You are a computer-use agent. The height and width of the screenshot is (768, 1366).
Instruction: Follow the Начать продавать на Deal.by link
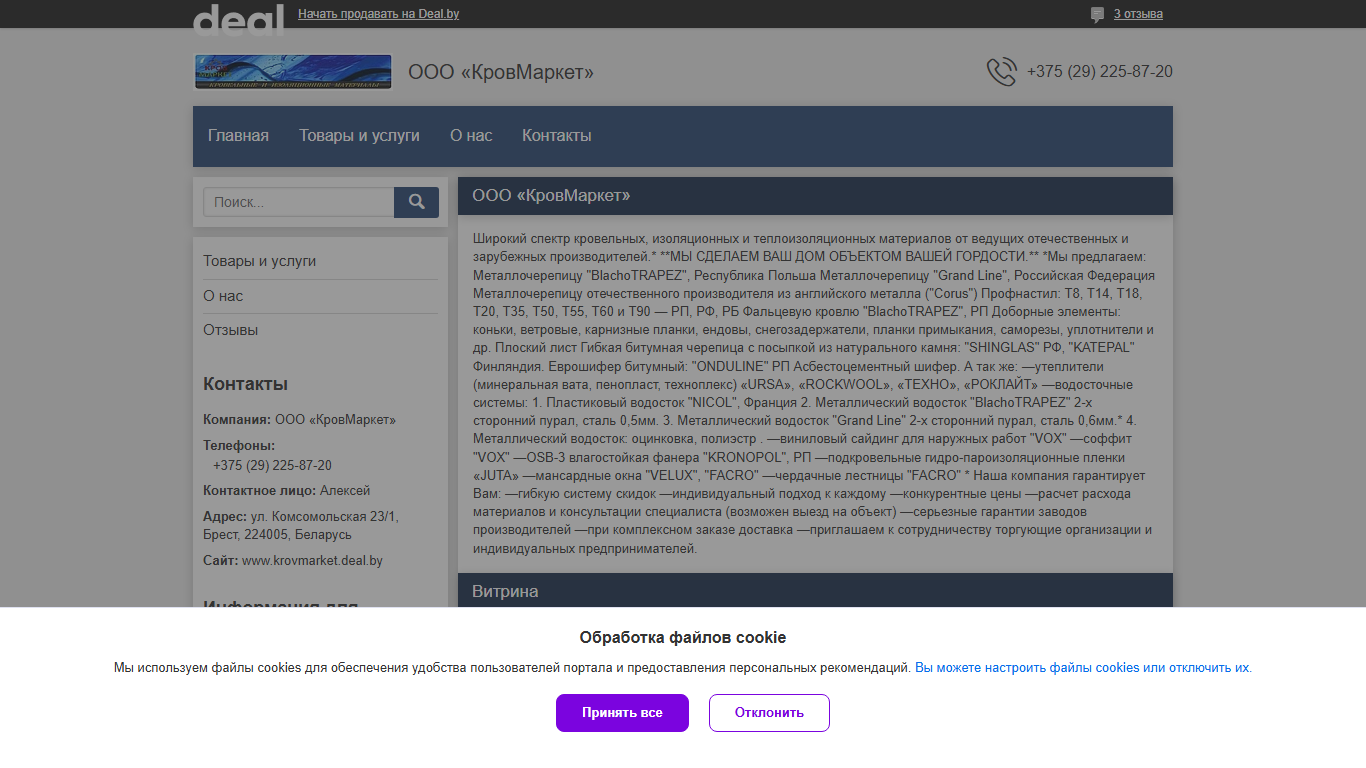379,14
